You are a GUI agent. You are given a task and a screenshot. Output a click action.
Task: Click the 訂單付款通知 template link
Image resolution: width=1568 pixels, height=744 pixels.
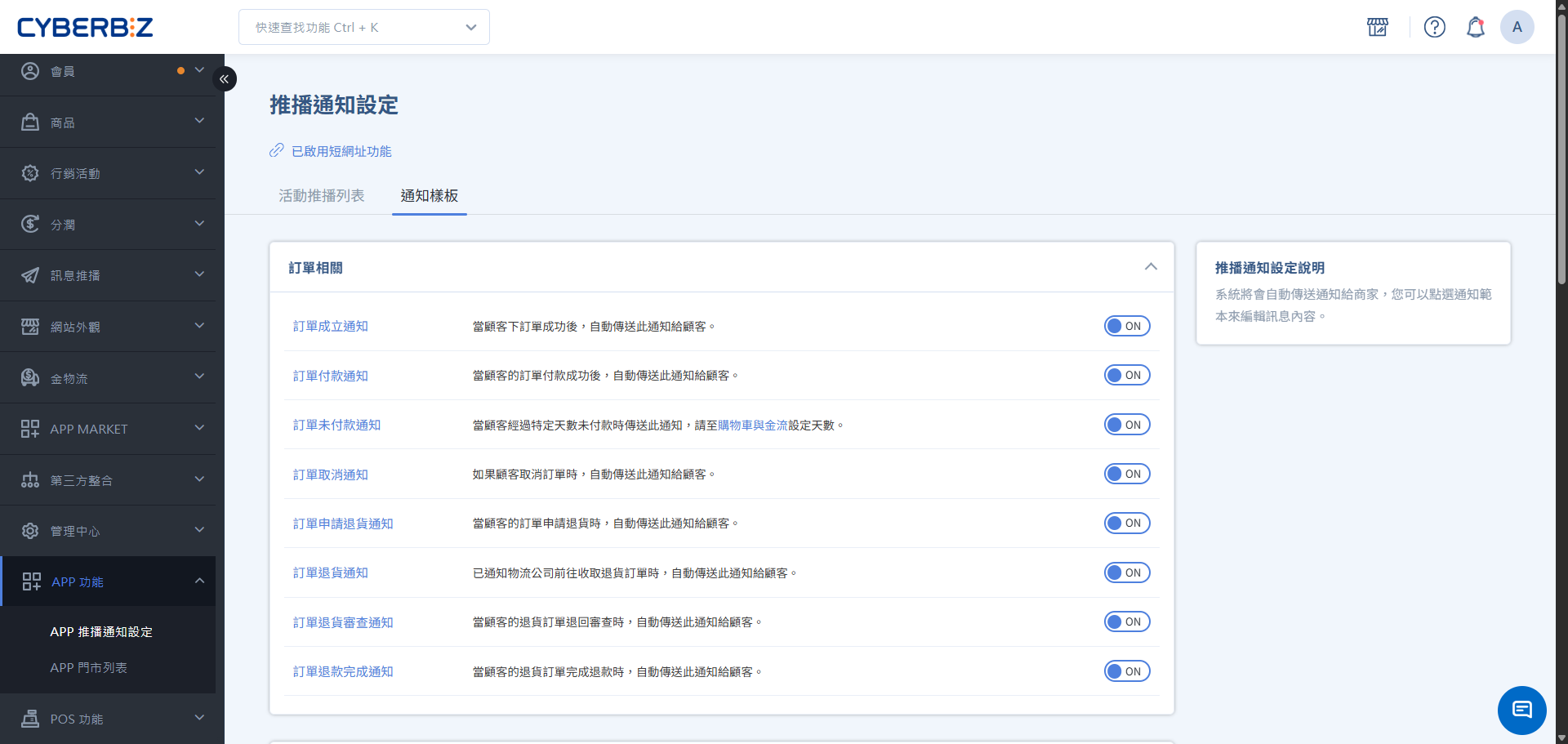tap(331, 376)
